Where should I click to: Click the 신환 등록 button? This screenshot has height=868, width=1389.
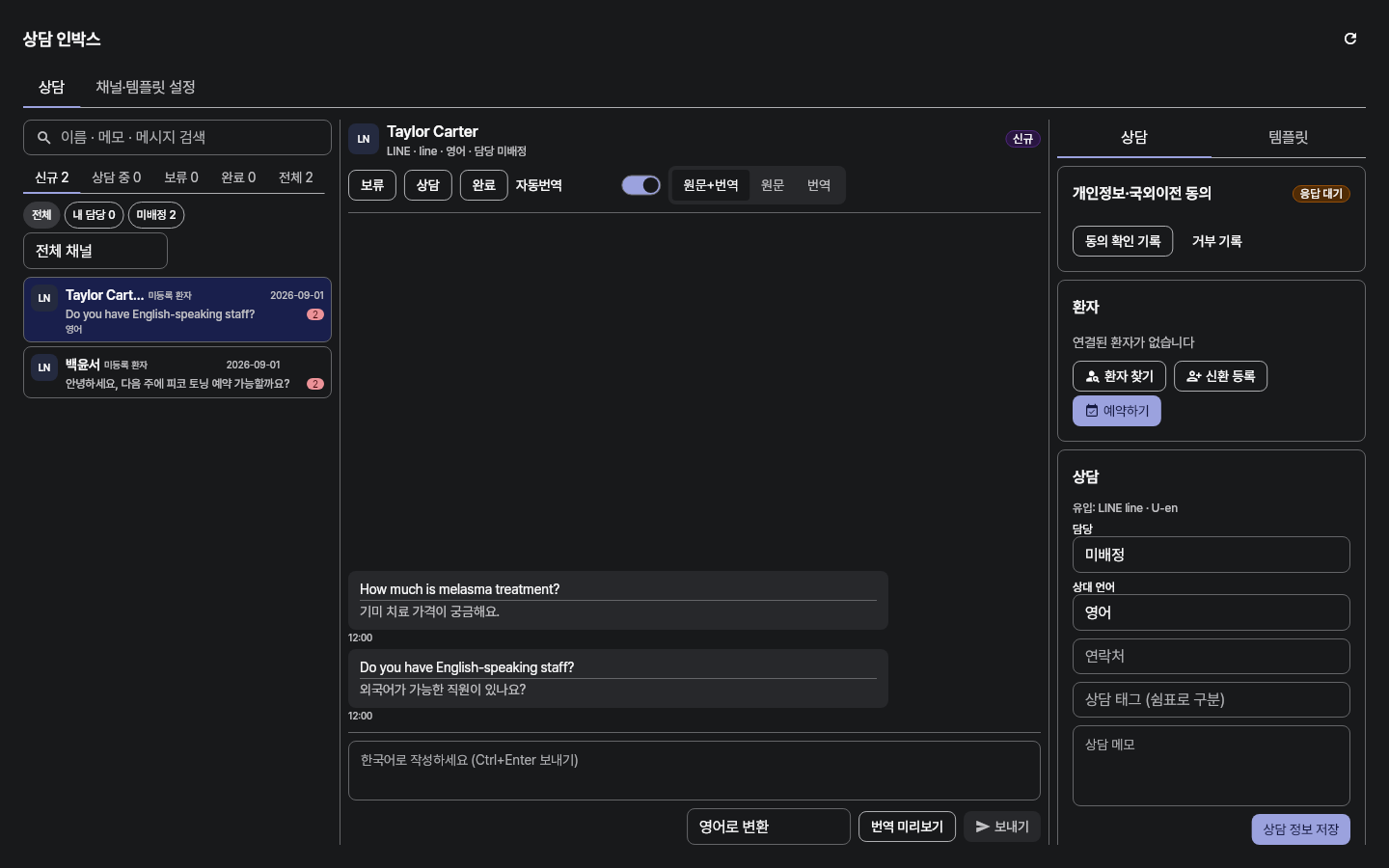coord(1221,376)
